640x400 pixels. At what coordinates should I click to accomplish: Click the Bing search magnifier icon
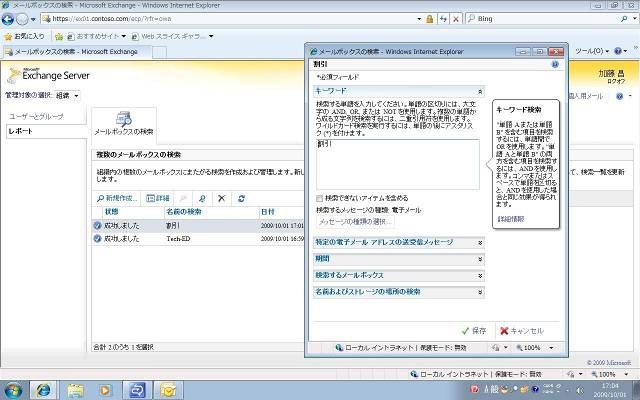coord(624,19)
